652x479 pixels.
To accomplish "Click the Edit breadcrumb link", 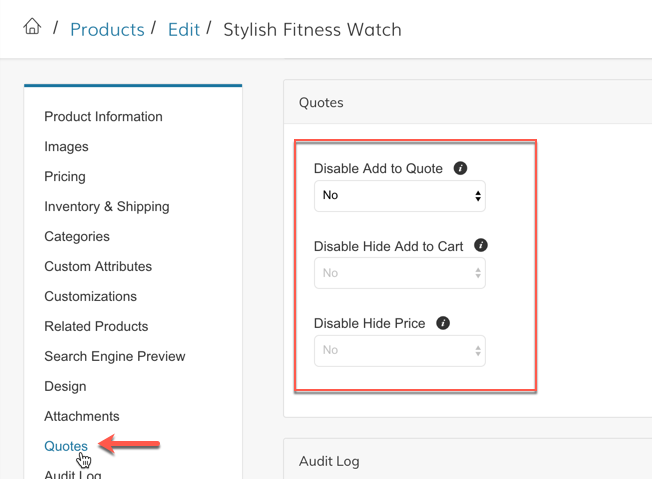I will 184,29.
